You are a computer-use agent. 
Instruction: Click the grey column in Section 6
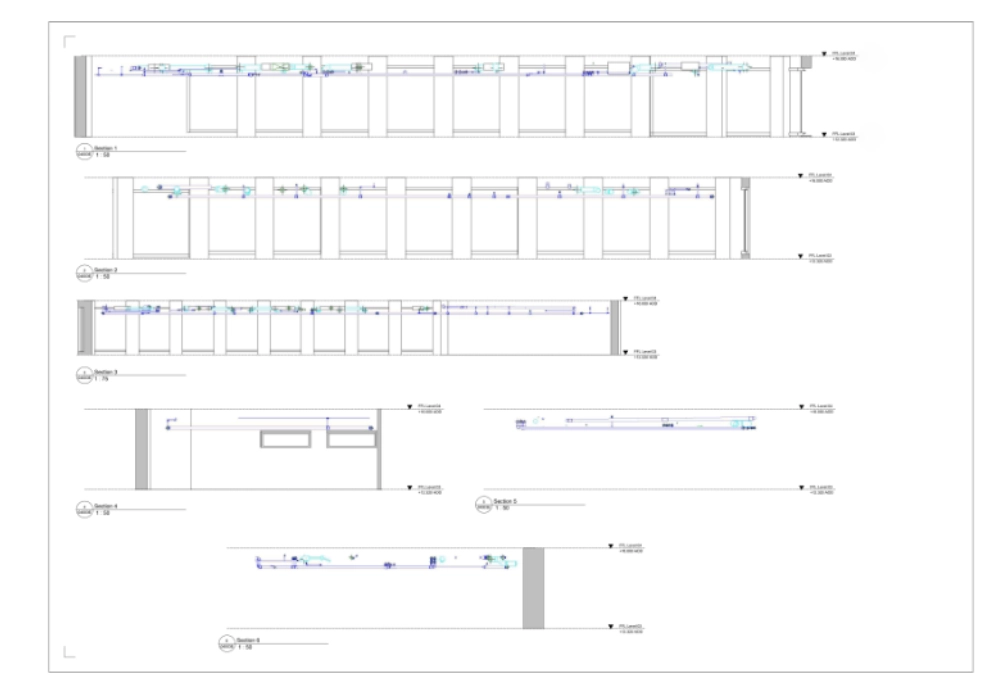tap(533, 588)
